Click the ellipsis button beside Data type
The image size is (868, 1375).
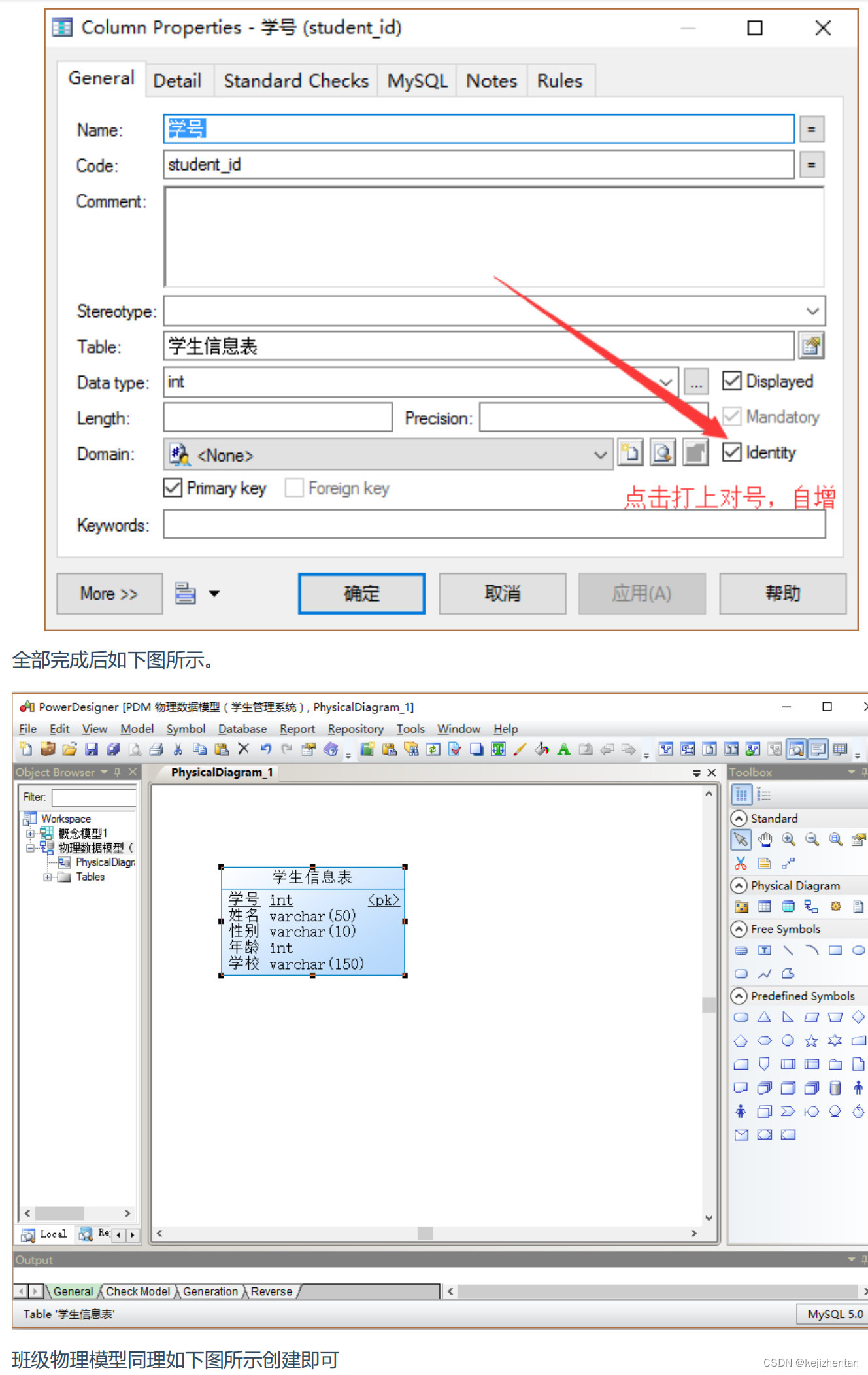click(696, 382)
